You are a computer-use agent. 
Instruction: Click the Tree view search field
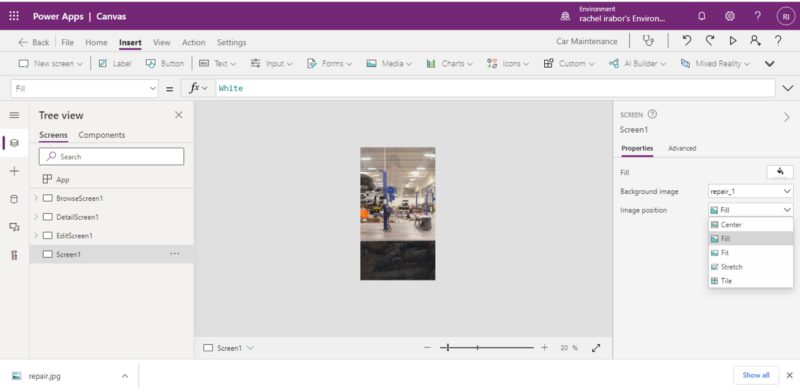coord(111,157)
